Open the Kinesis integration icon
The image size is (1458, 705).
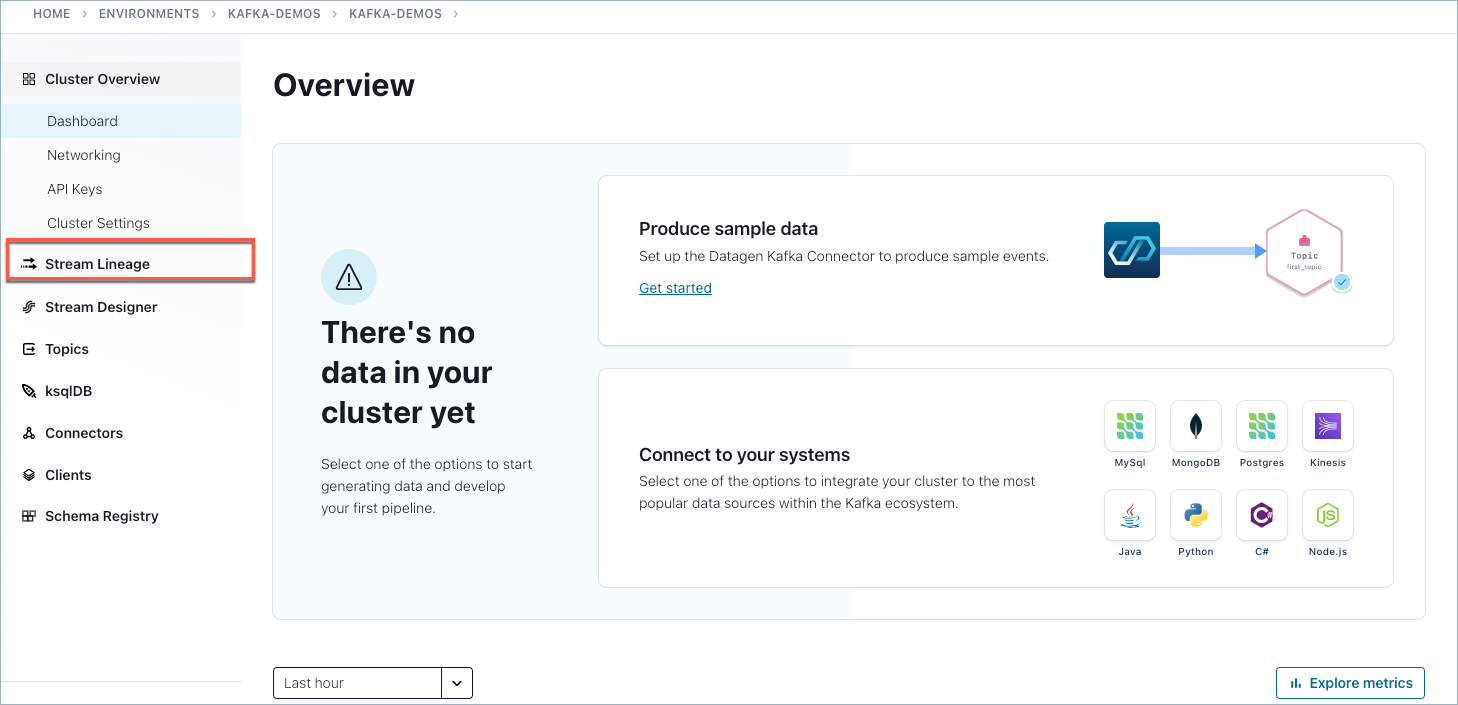click(1327, 426)
